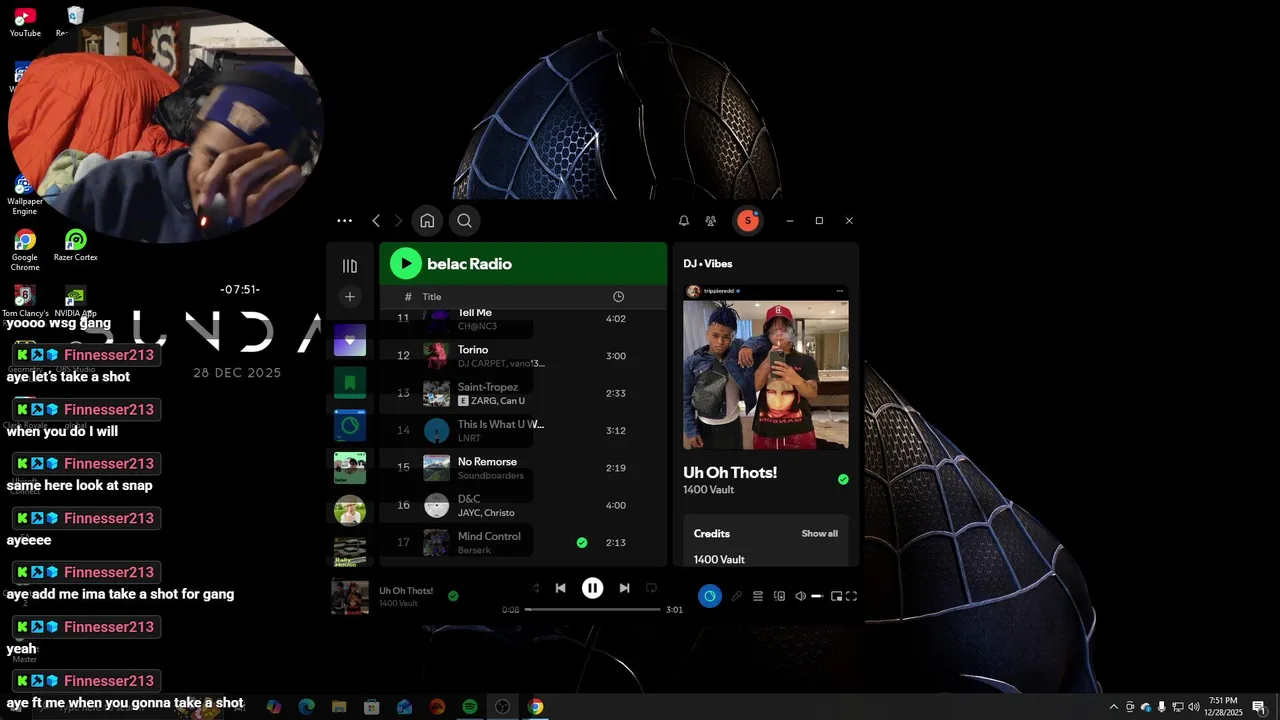Open 1400 Vault under Credits
The height and width of the screenshot is (720, 1280).
point(719,560)
